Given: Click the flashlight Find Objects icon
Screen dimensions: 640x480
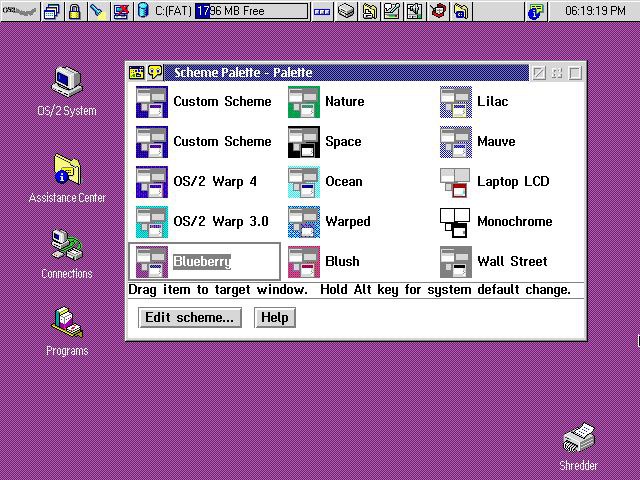Looking at the screenshot, I should point(97,11).
